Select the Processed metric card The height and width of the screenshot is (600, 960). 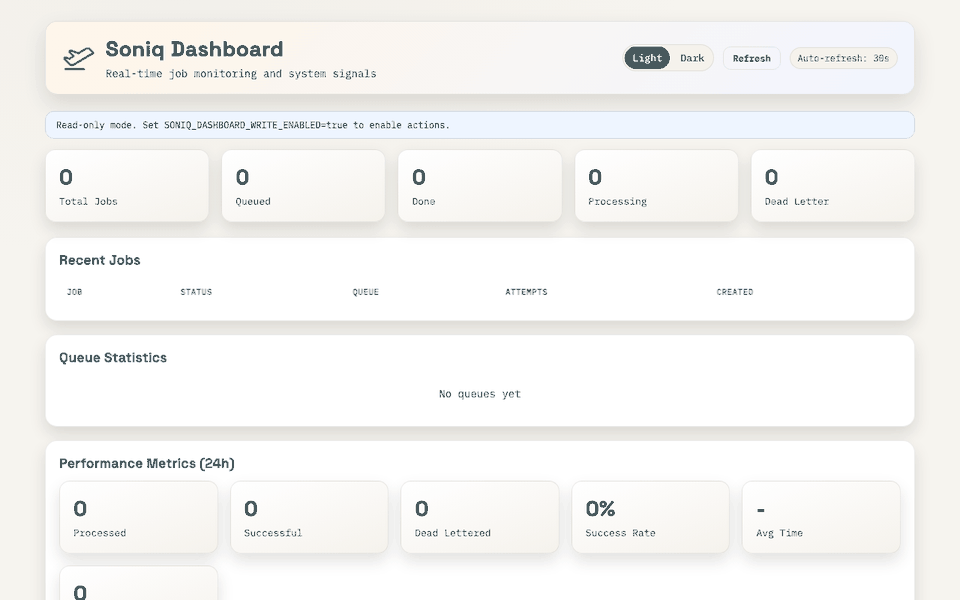pyautogui.click(x=139, y=517)
